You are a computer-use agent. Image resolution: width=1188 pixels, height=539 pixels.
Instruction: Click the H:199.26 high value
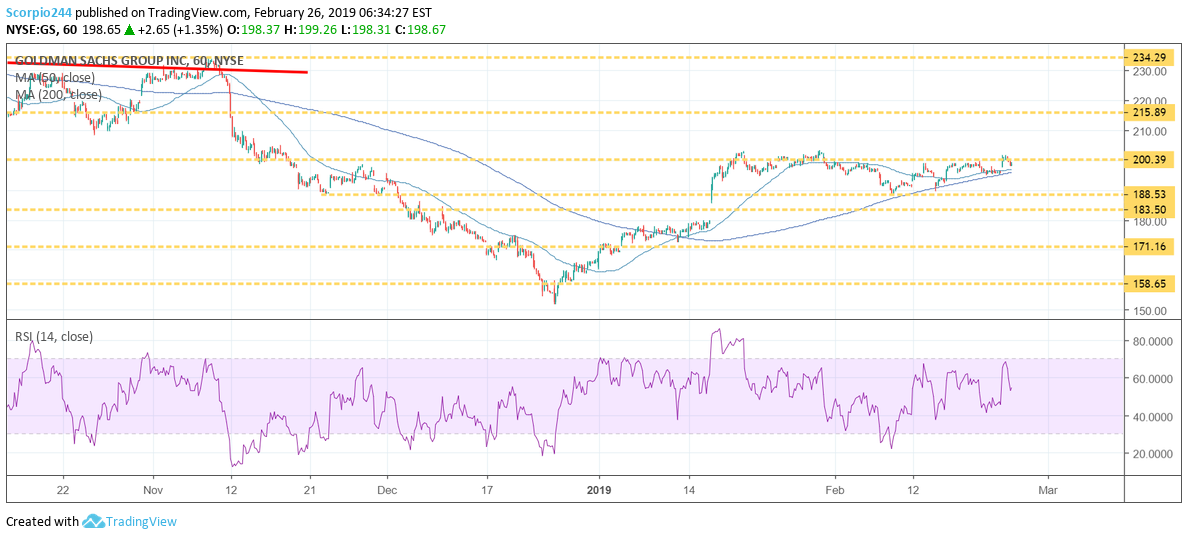311,29
